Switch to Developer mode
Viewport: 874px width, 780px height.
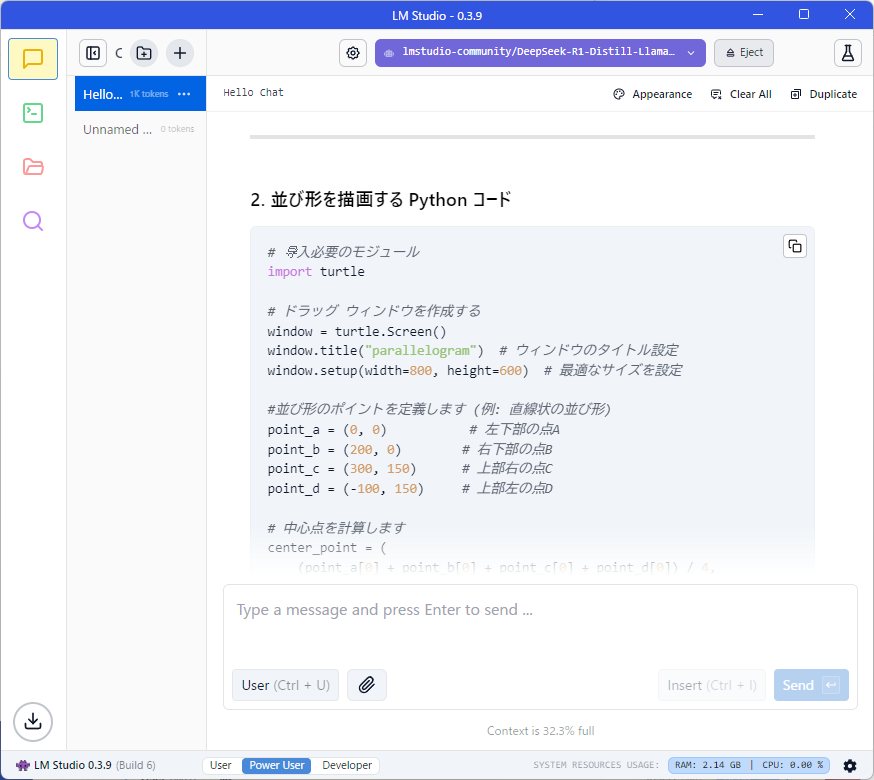pyautogui.click(x=347, y=765)
